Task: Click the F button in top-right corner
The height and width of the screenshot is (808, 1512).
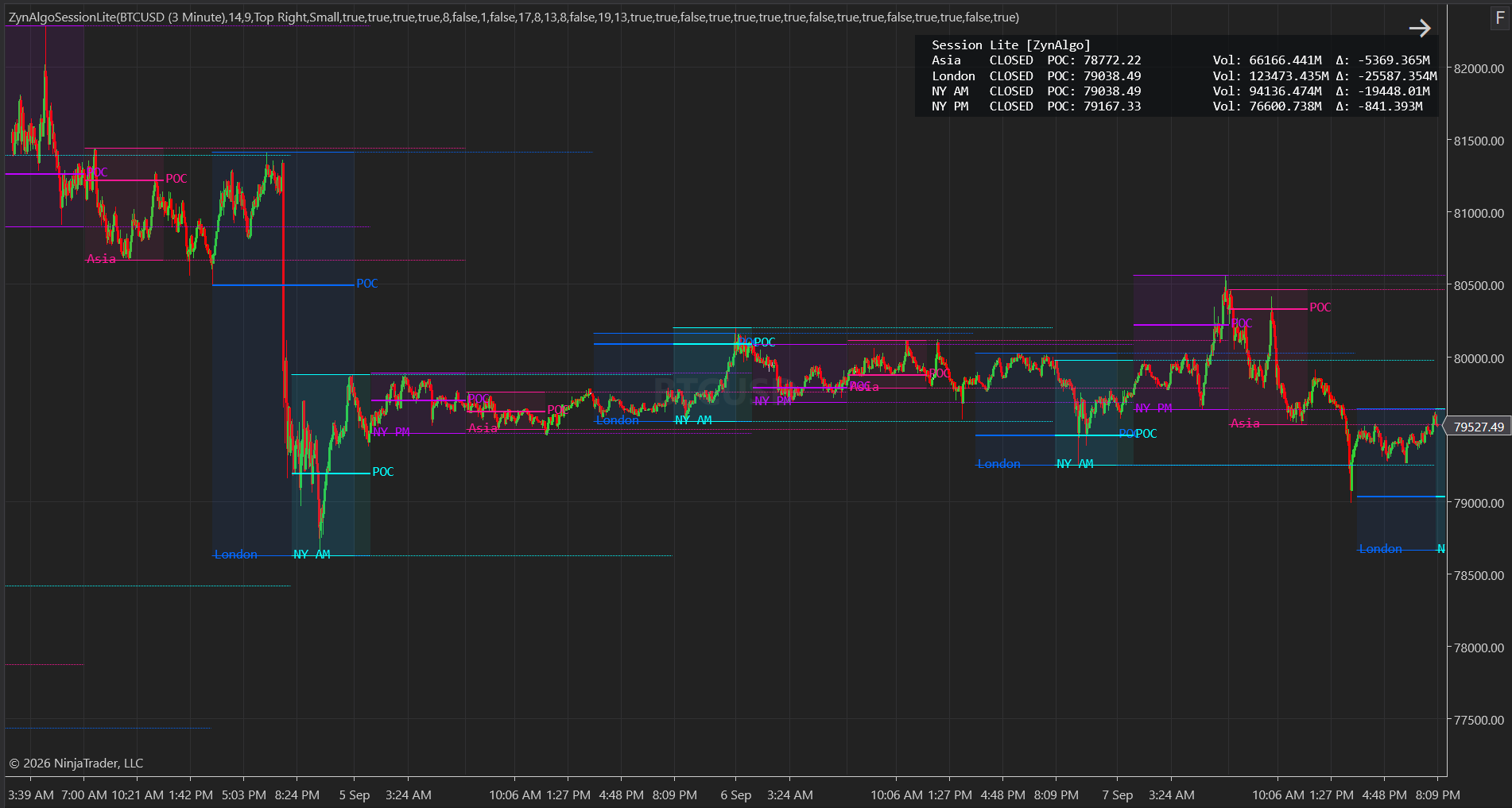Action: pos(1500,17)
